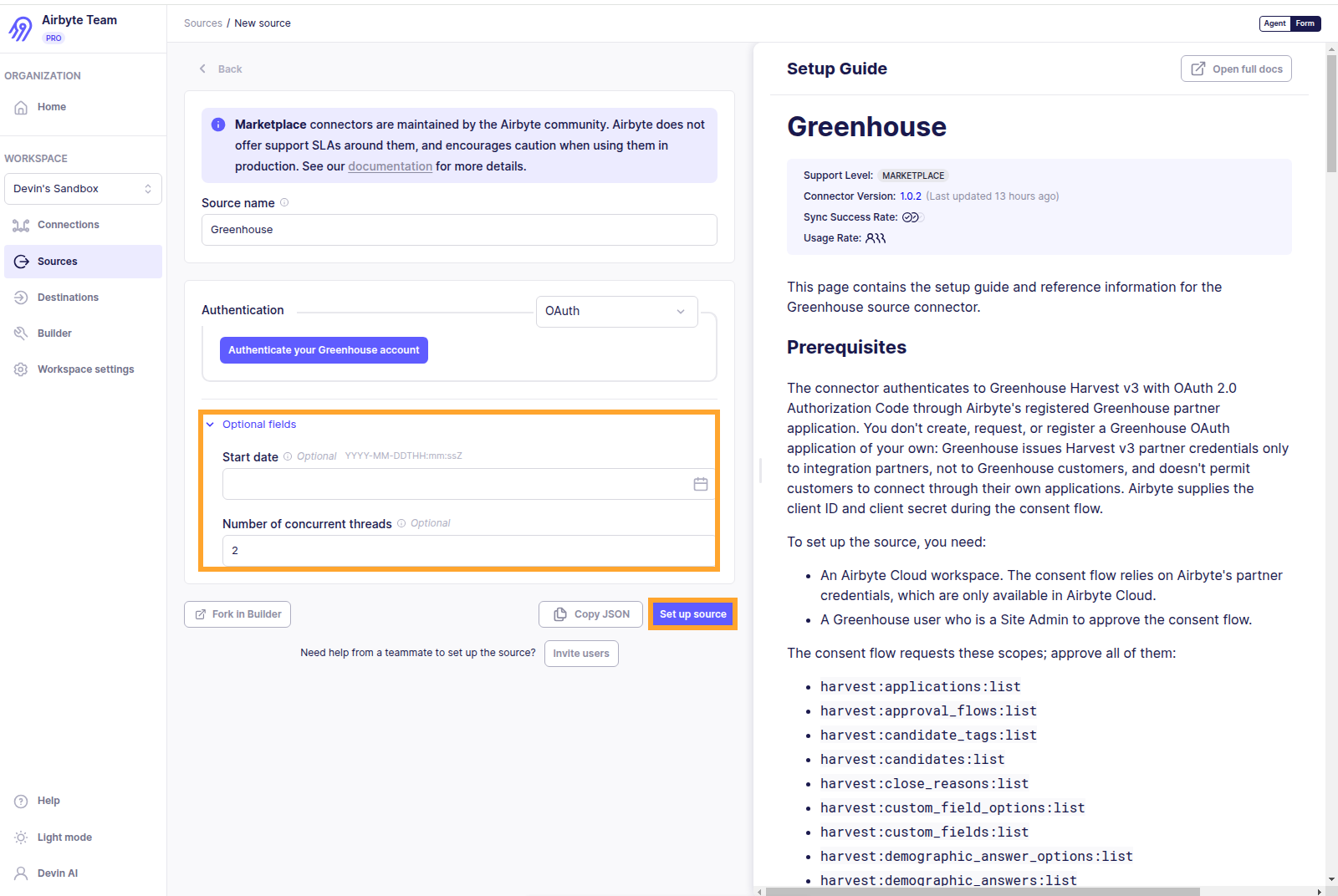Open the documentation link in the notice

click(x=390, y=166)
